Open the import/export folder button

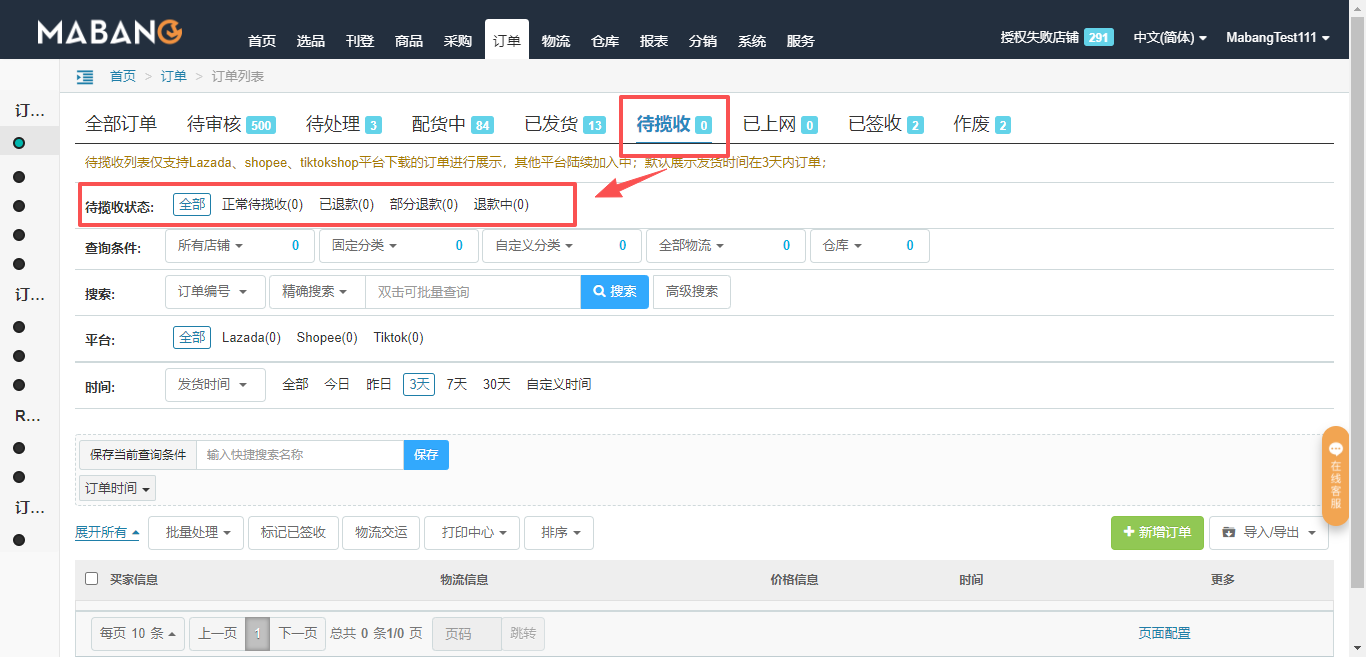[x=1268, y=533]
